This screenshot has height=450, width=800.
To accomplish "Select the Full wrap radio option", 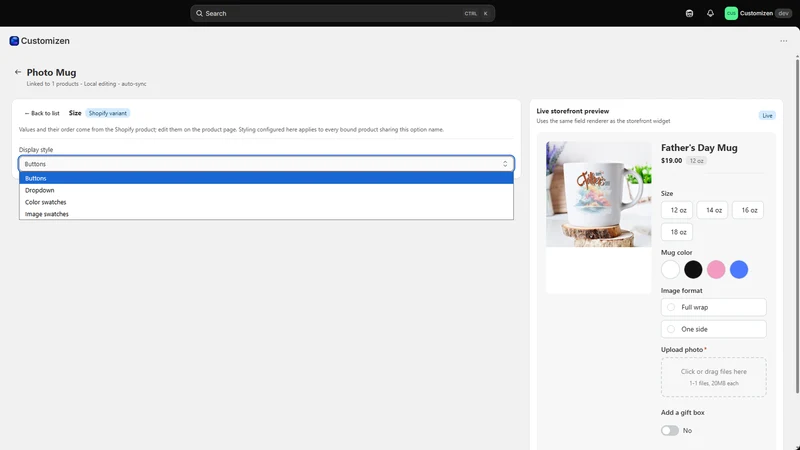I will coord(713,307).
